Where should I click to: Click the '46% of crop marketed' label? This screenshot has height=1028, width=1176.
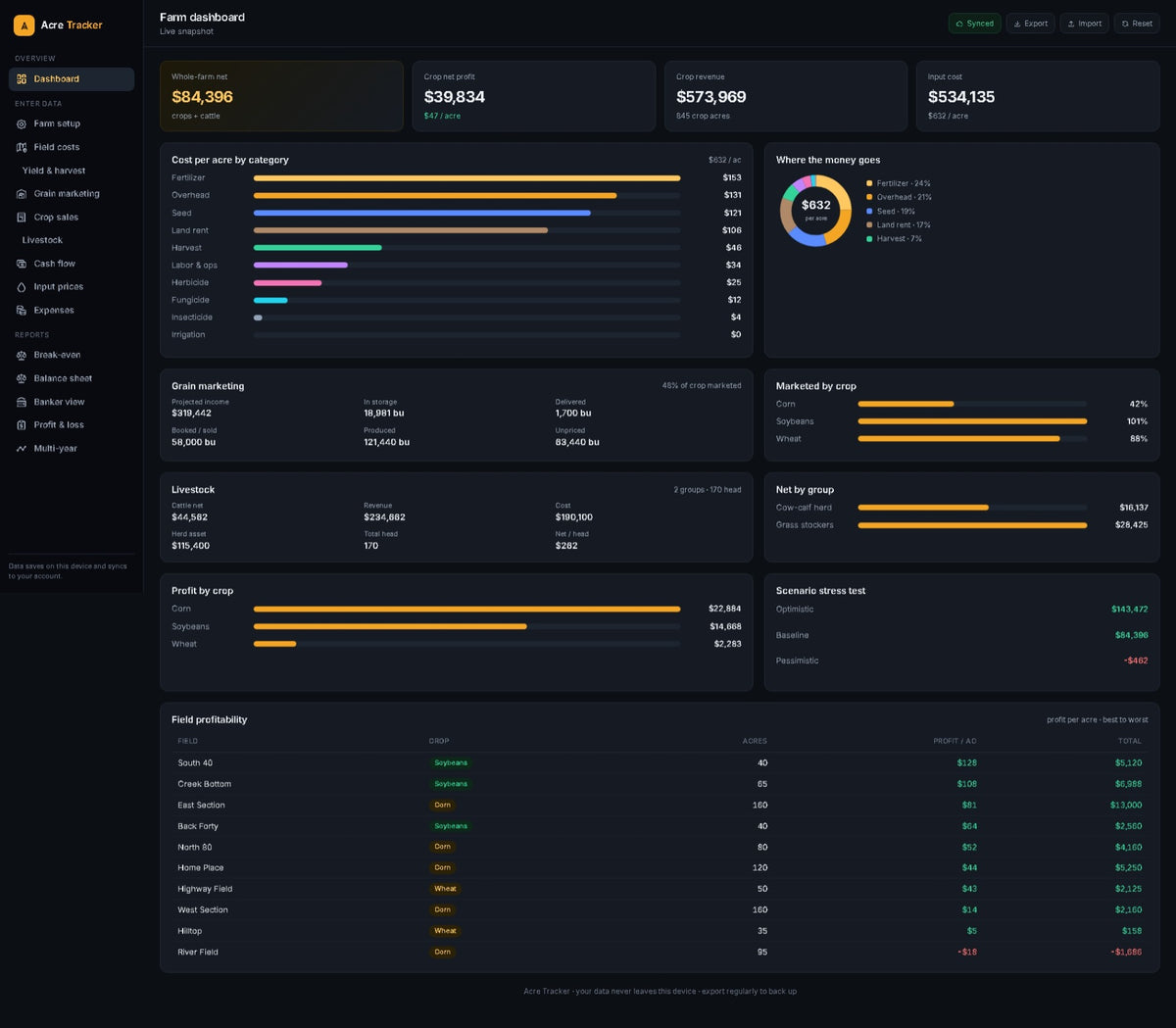pos(702,386)
